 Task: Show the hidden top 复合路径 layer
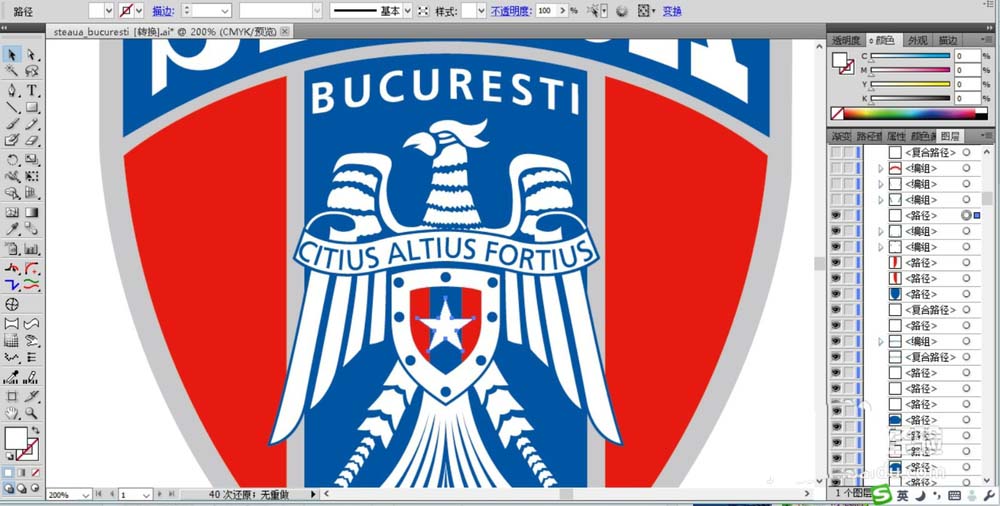(835, 153)
